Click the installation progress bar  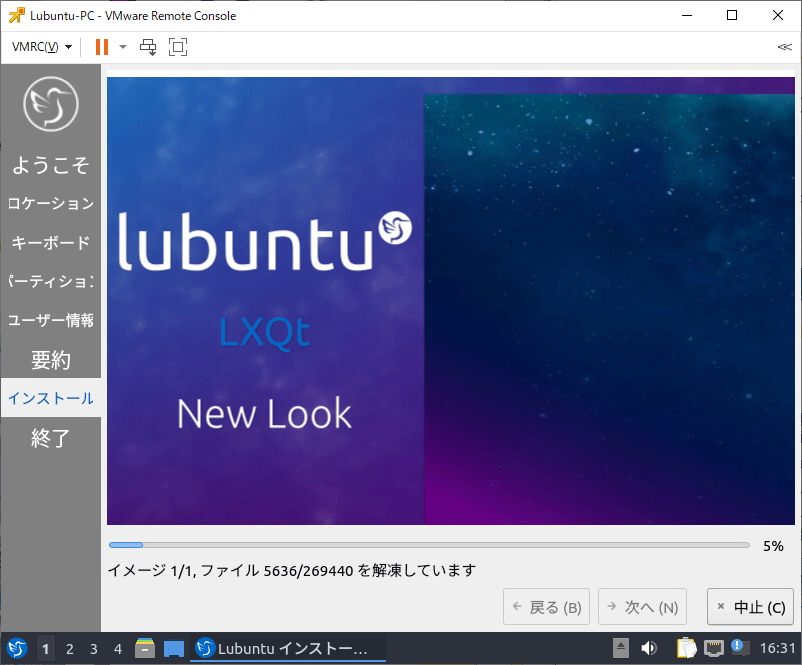point(429,545)
